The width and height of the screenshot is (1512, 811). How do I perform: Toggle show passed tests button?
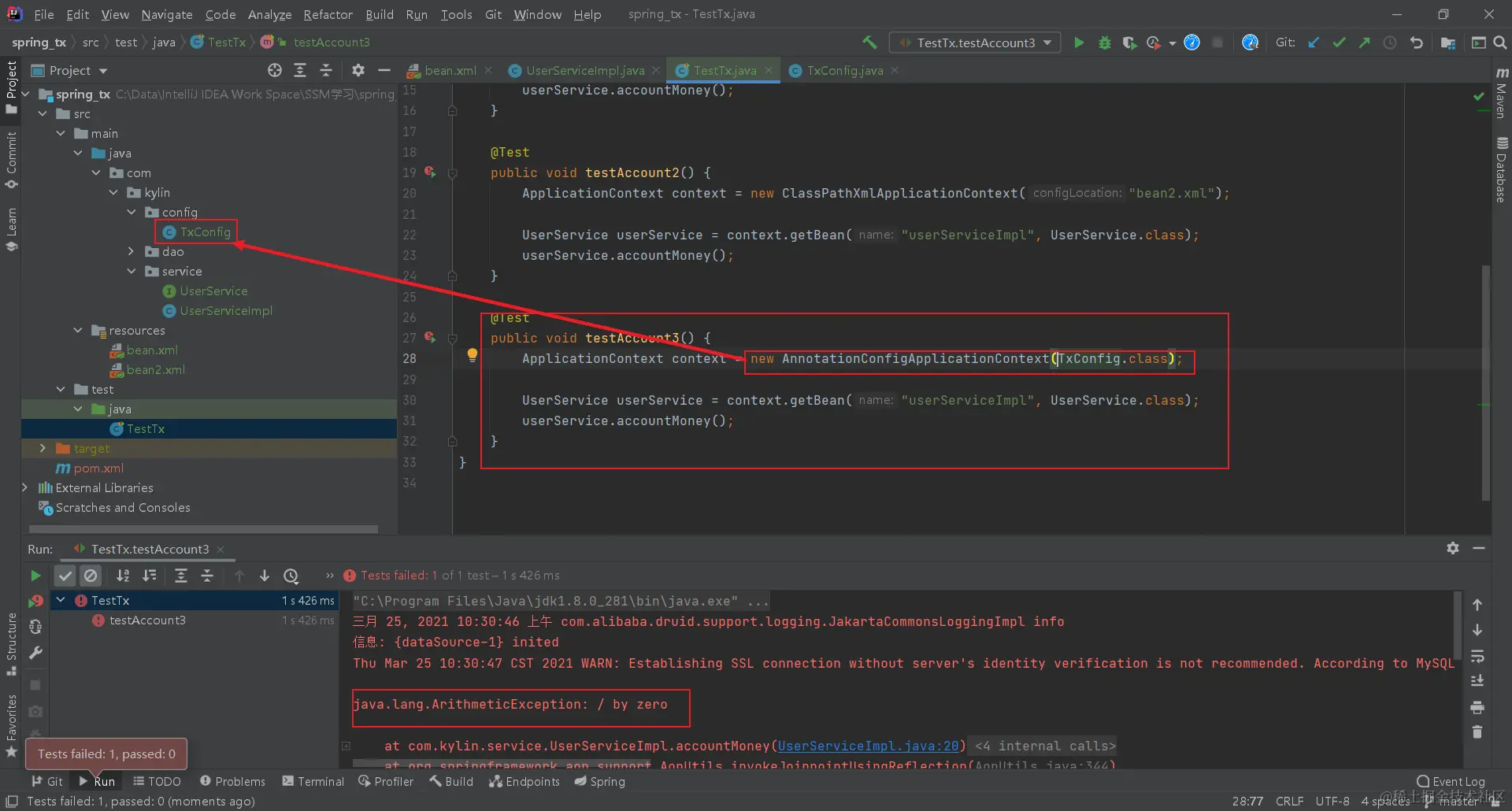(x=65, y=576)
